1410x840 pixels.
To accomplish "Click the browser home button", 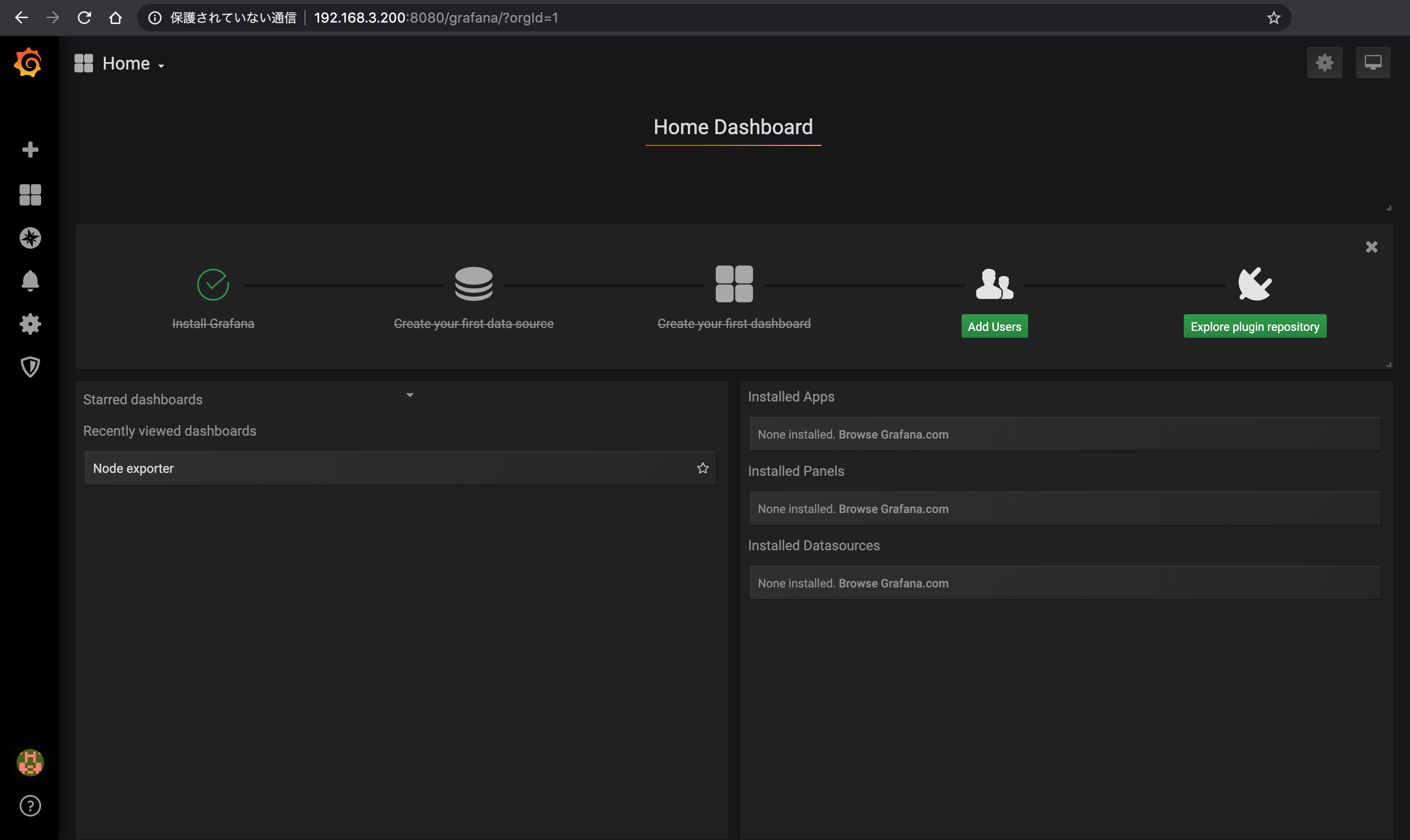I will click(x=116, y=18).
